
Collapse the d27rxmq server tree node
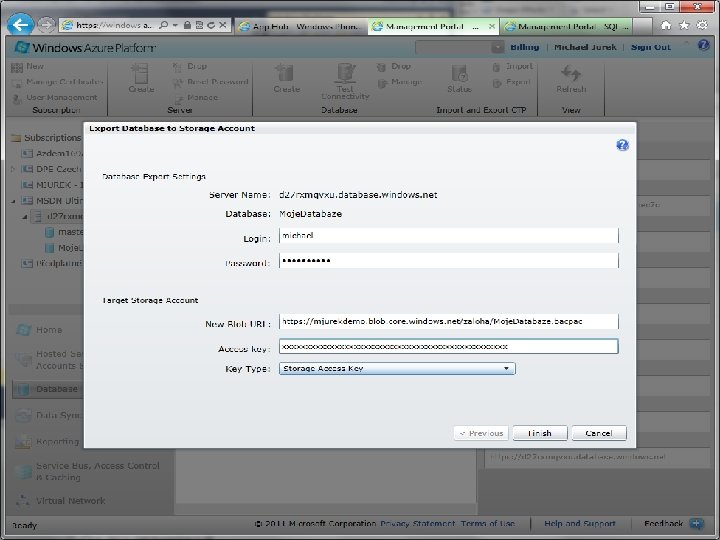[25, 216]
